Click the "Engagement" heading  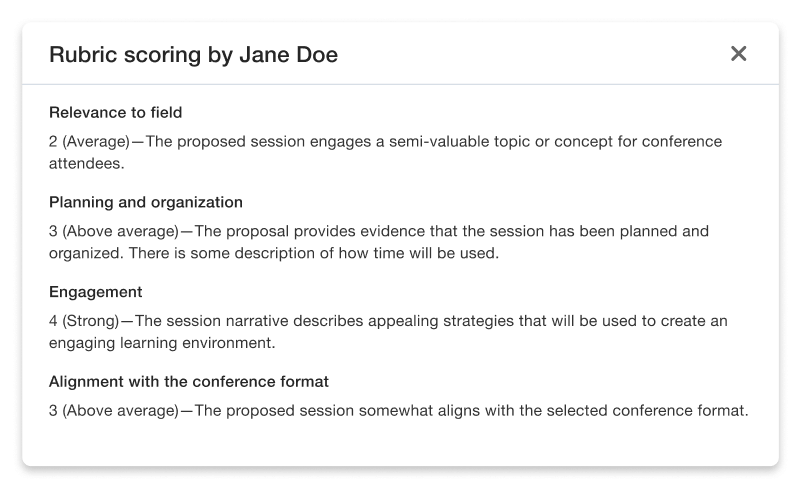coord(95,292)
